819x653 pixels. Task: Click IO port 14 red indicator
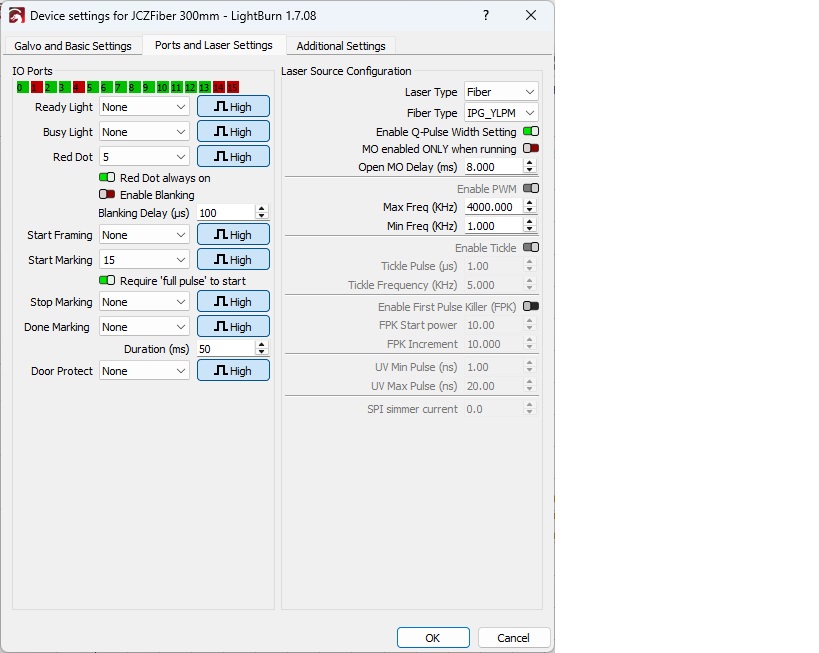(218, 87)
